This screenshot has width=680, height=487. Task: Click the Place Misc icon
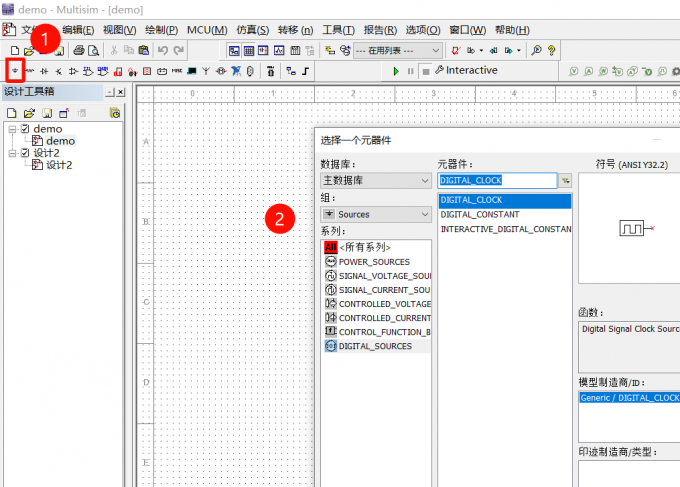[x=177, y=71]
